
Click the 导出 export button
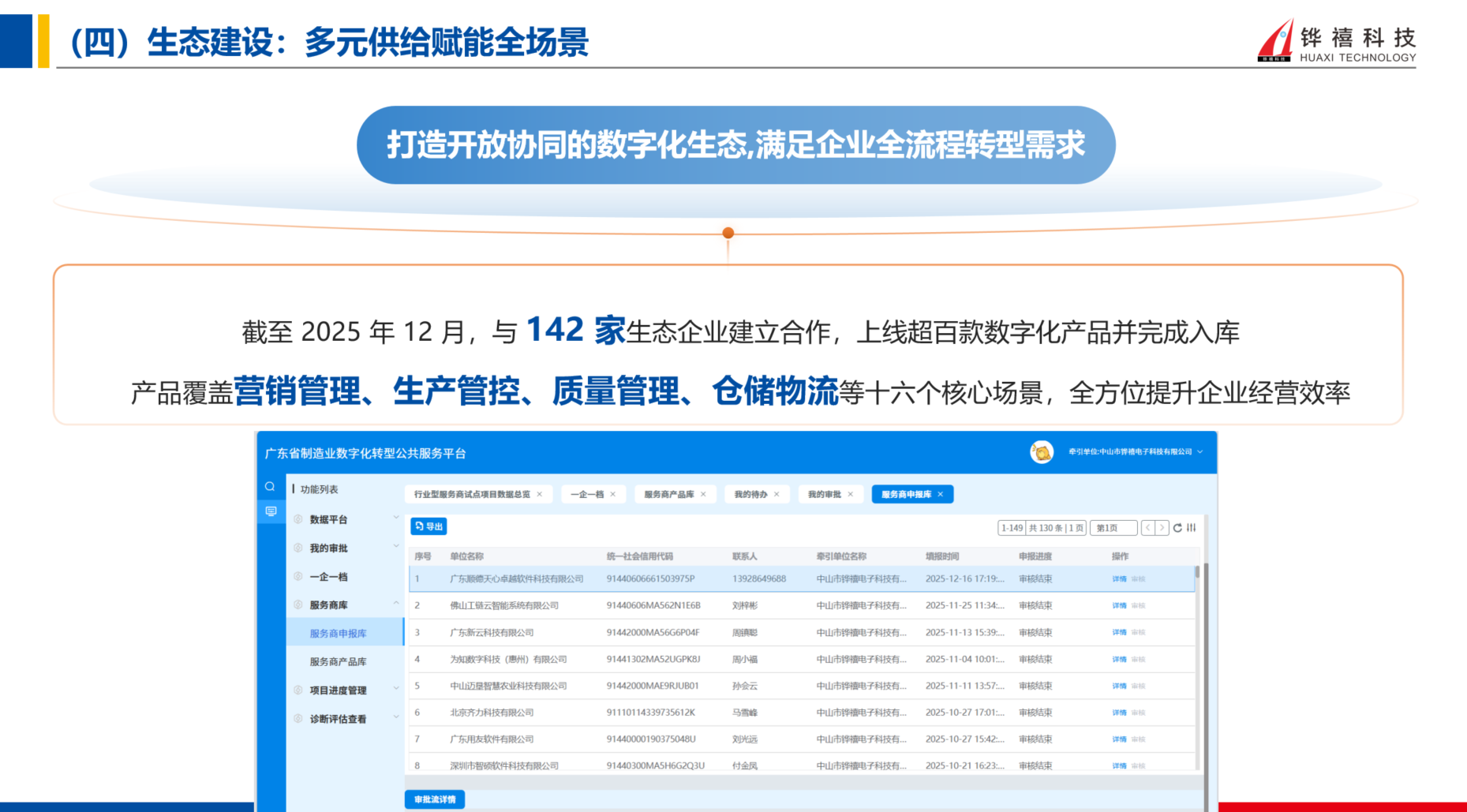tap(429, 526)
